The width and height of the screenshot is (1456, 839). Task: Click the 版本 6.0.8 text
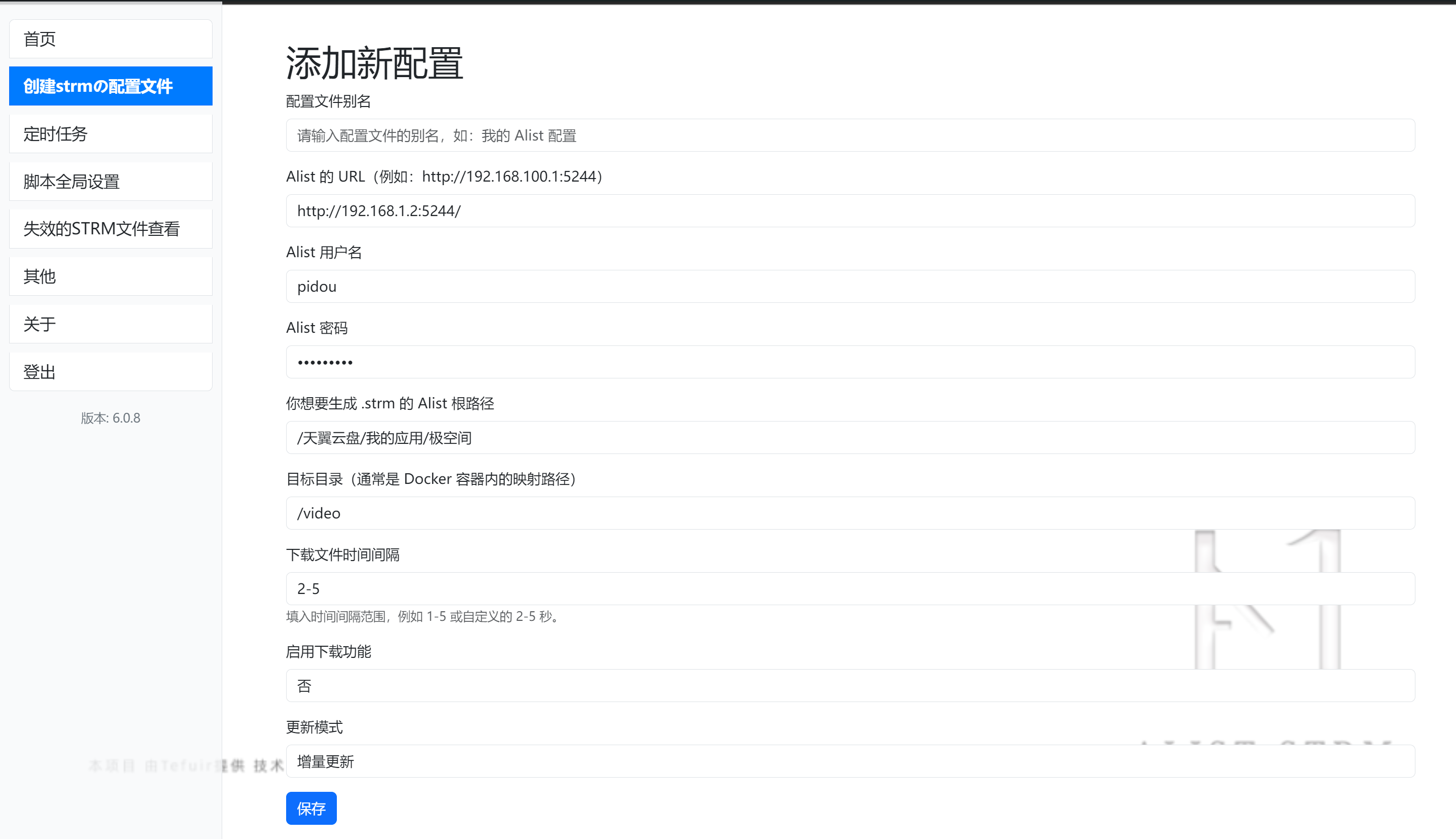pos(111,418)
